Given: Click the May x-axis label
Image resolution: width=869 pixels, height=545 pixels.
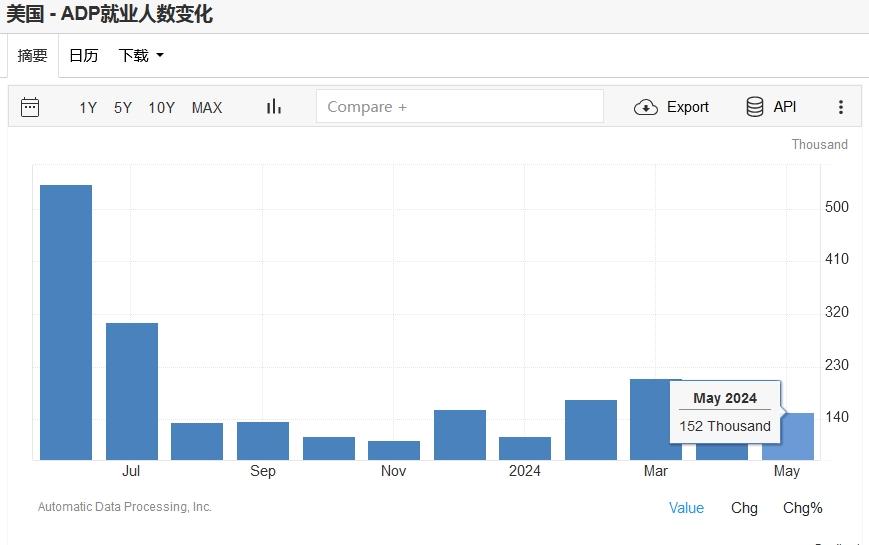Looking at the screenshot, I should 787,471.
